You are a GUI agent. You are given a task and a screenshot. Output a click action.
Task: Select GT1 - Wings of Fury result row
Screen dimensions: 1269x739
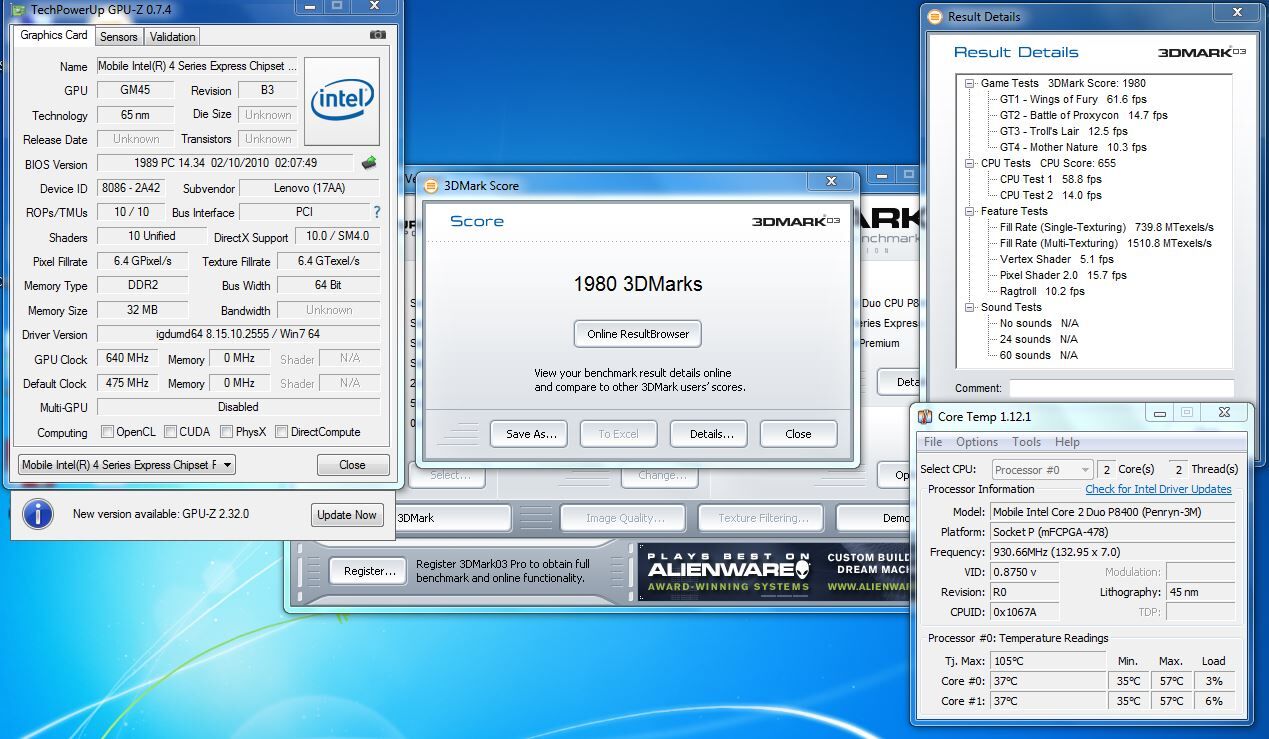pyautogui.click(x=1073, y=99)
